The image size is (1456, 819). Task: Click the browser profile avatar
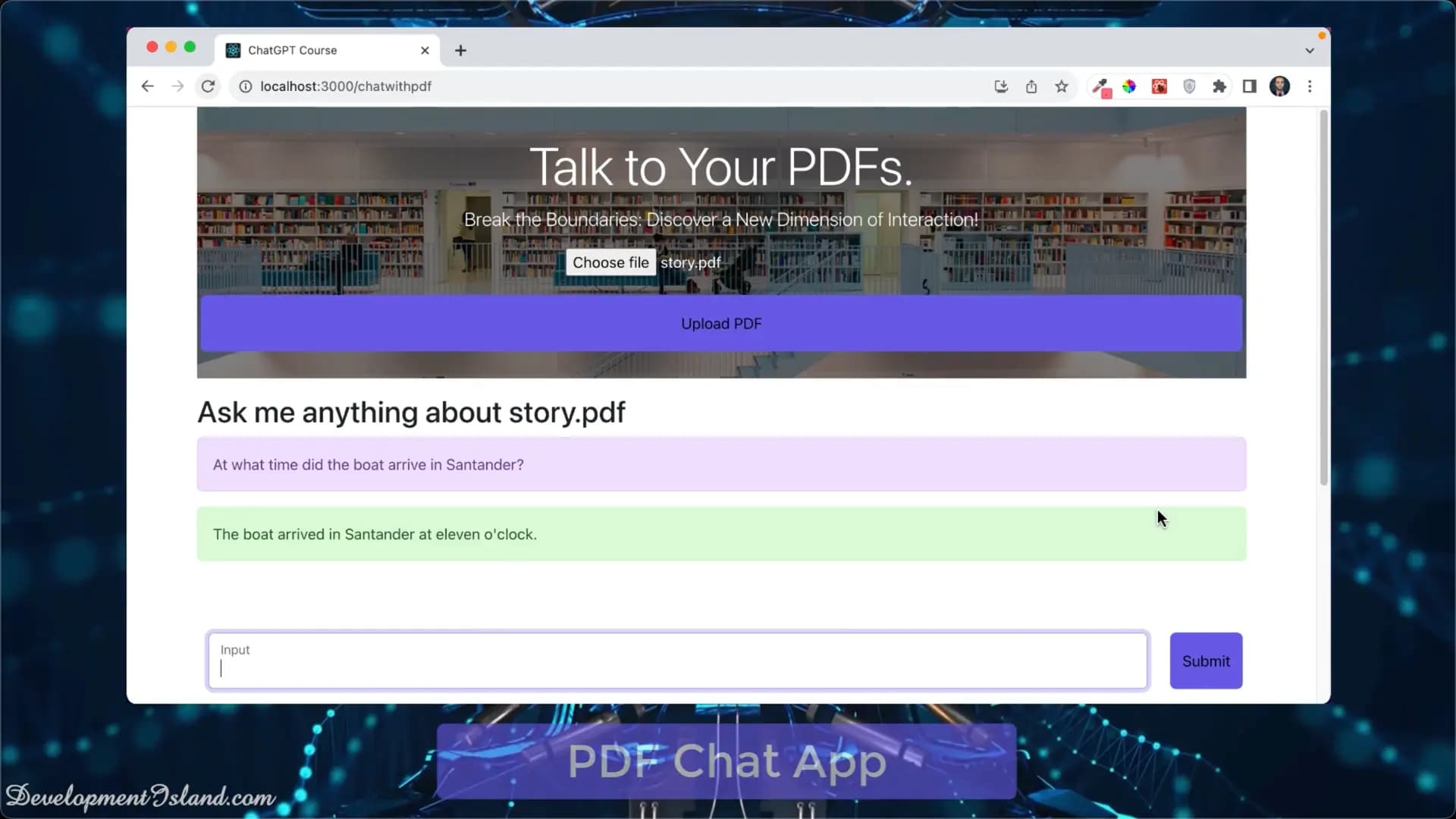(1281, 86)
